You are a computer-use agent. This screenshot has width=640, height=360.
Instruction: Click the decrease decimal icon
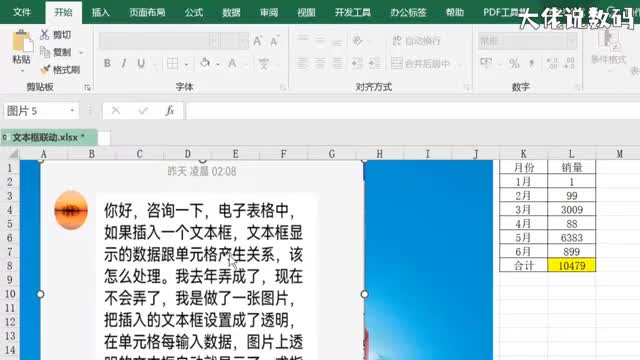pos(569,63)
